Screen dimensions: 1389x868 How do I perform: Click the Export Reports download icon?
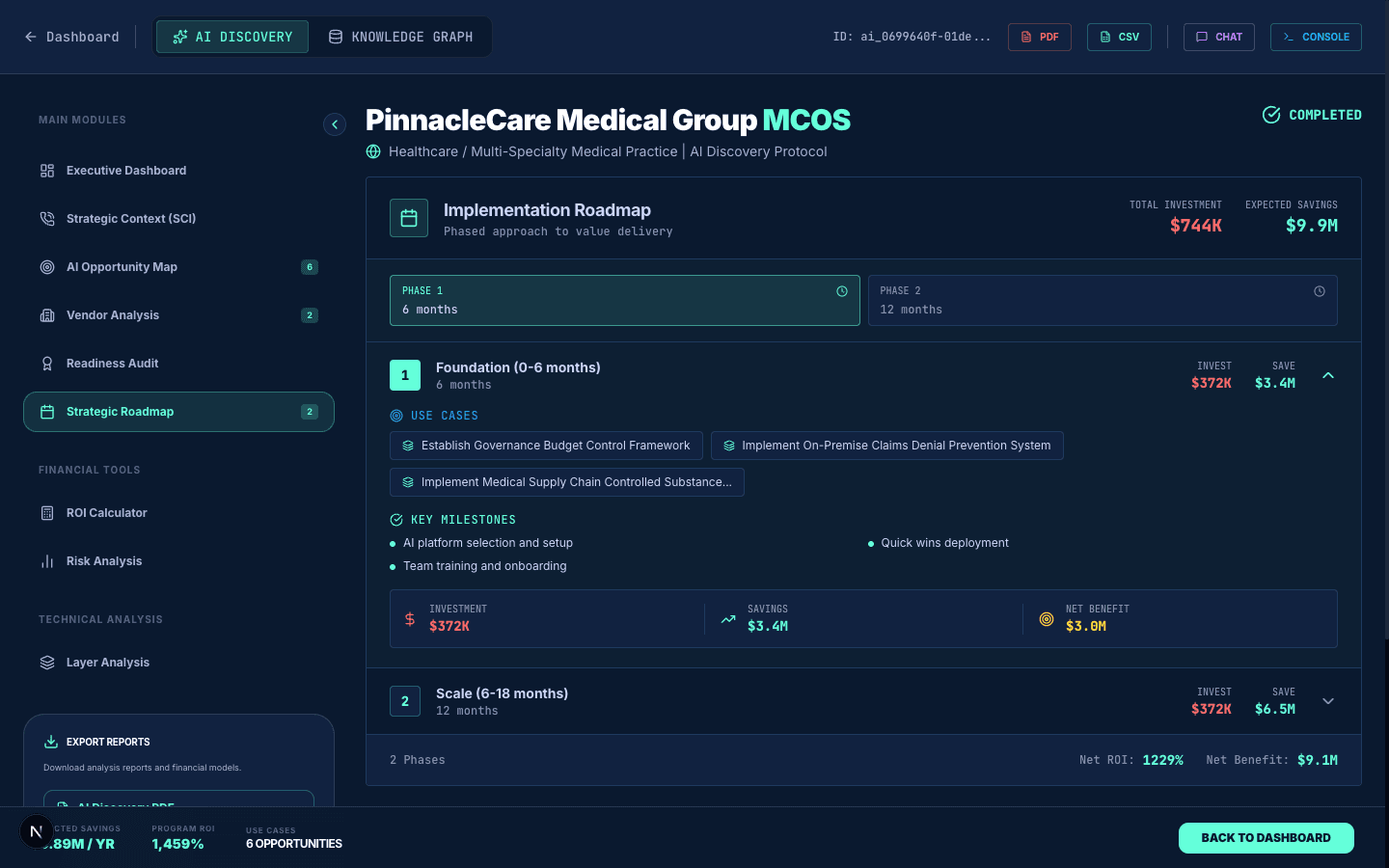pyautogui.click(x=51, y=742)
